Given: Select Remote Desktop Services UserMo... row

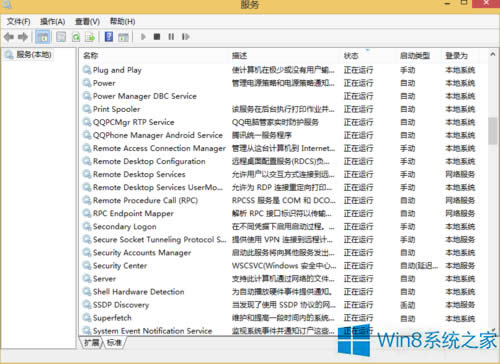Looking at the screenshot, I should (x=279, y=187).
